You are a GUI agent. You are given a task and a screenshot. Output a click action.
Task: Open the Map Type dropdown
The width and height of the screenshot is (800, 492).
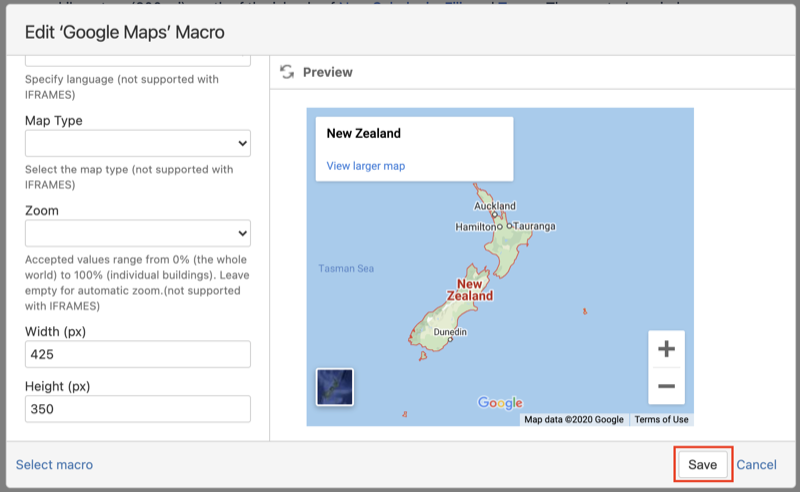pyautogui.click(x=138, y=144)
